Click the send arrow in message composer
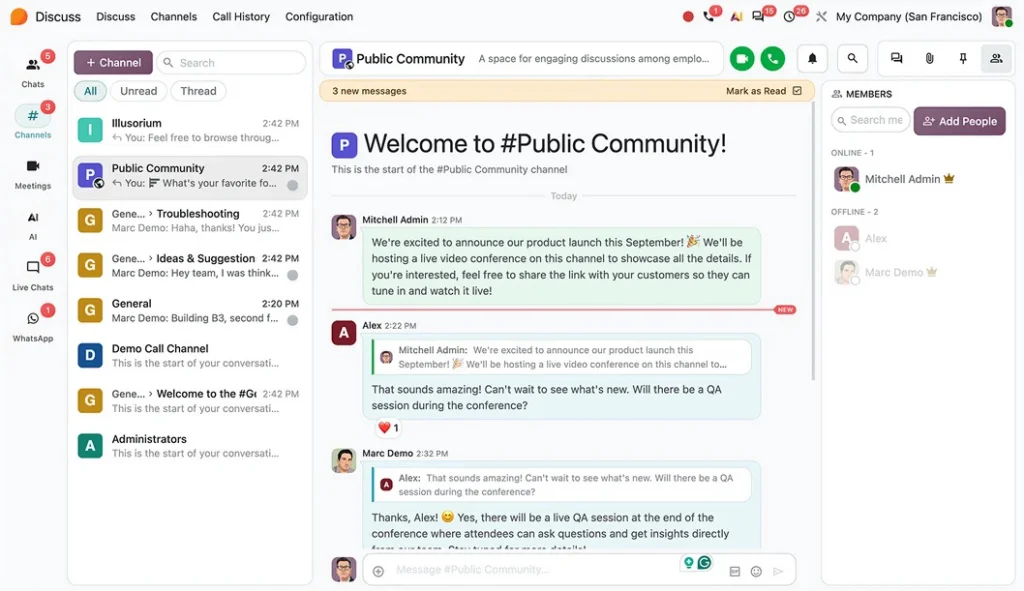1024x591 pixels. (x=778, y=571)
